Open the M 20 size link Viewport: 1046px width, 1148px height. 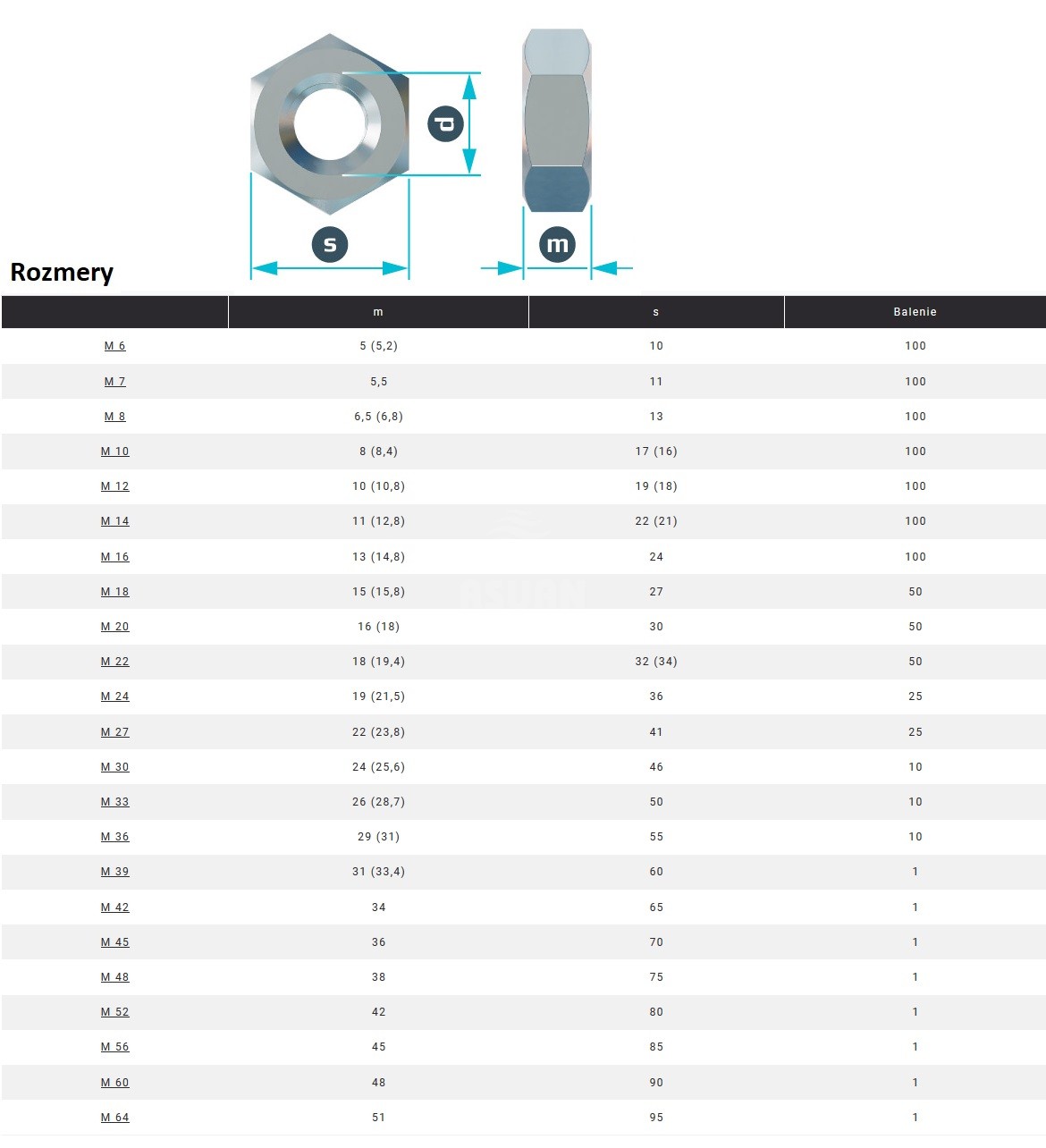click(114, 627)
